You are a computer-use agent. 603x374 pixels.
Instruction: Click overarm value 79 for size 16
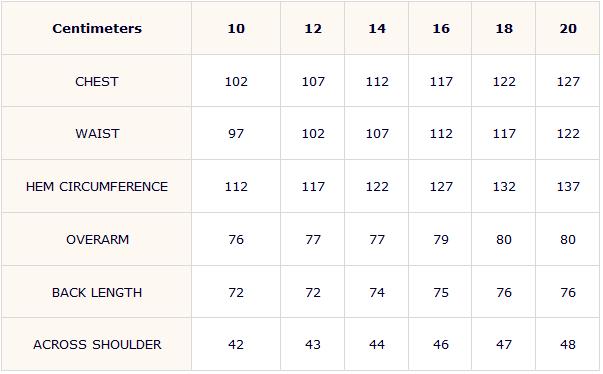click(x=441, y=240)
